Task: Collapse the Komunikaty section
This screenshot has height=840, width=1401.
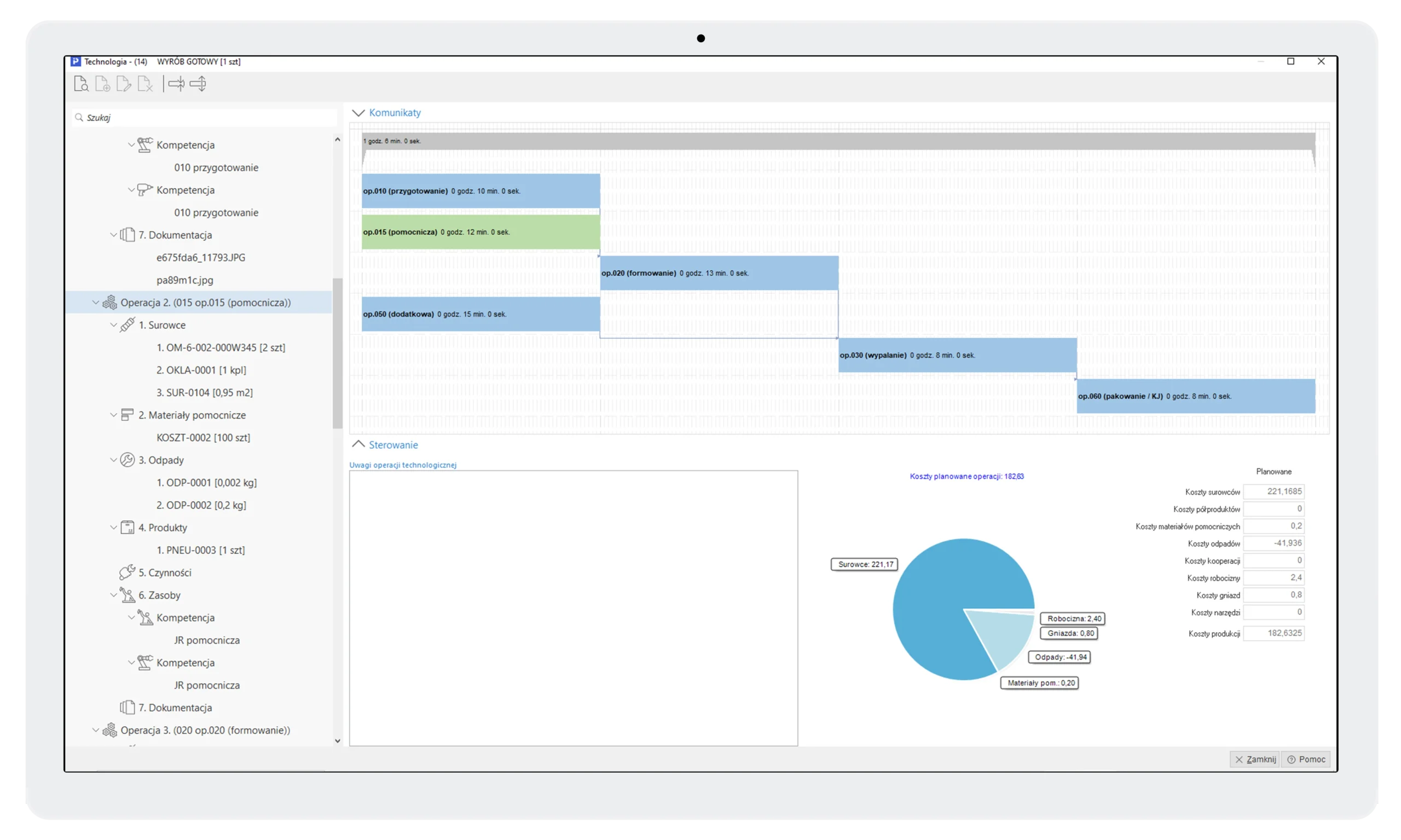Action: click(358, 113)
